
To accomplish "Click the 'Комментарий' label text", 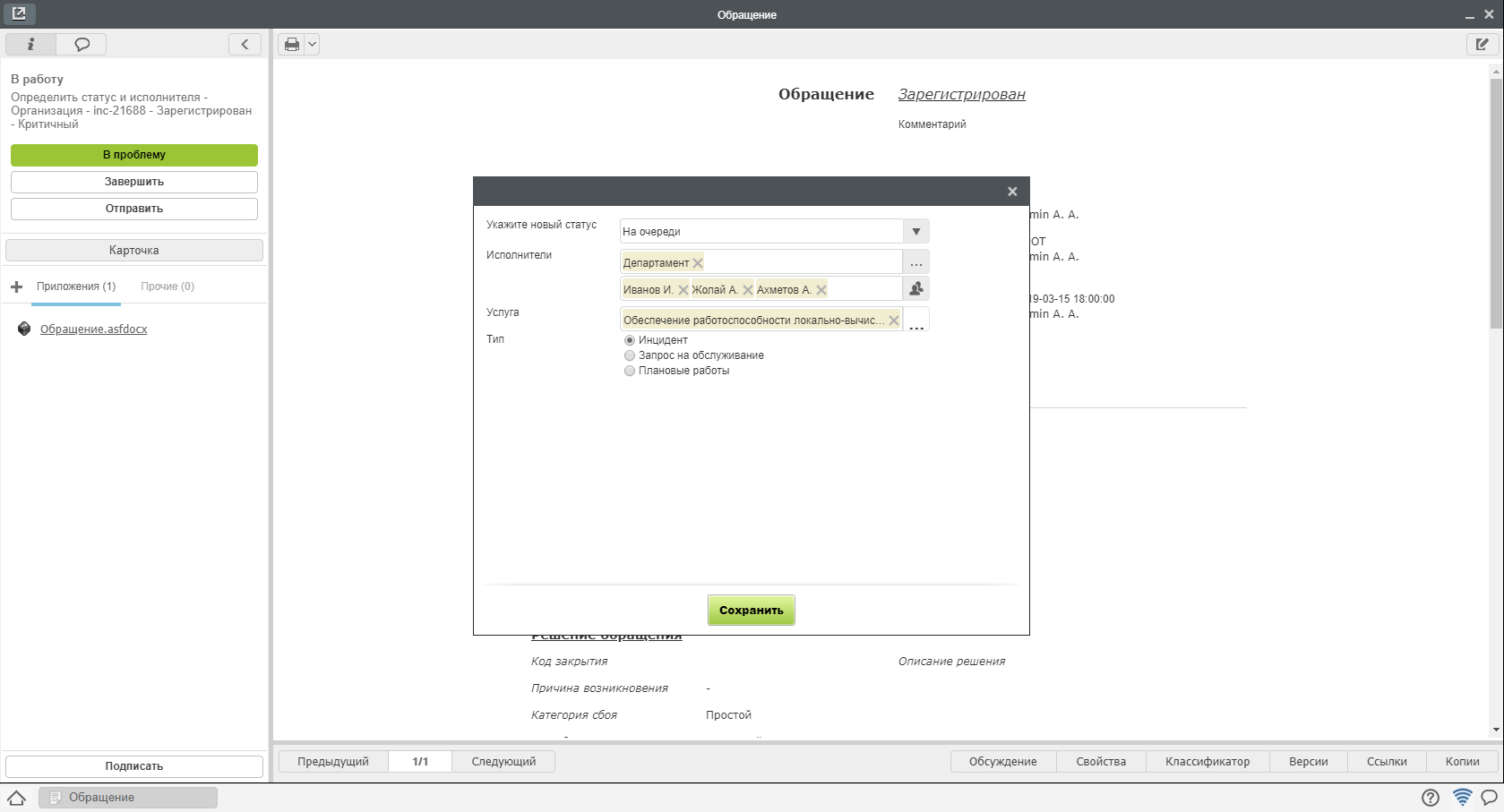I will click(x=932, y=124).
